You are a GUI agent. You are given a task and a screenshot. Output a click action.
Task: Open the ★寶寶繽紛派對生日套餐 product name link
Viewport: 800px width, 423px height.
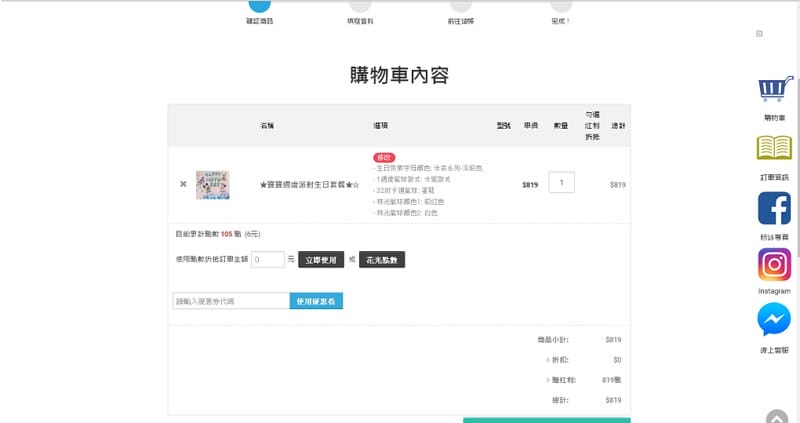[x=309, y=185]
